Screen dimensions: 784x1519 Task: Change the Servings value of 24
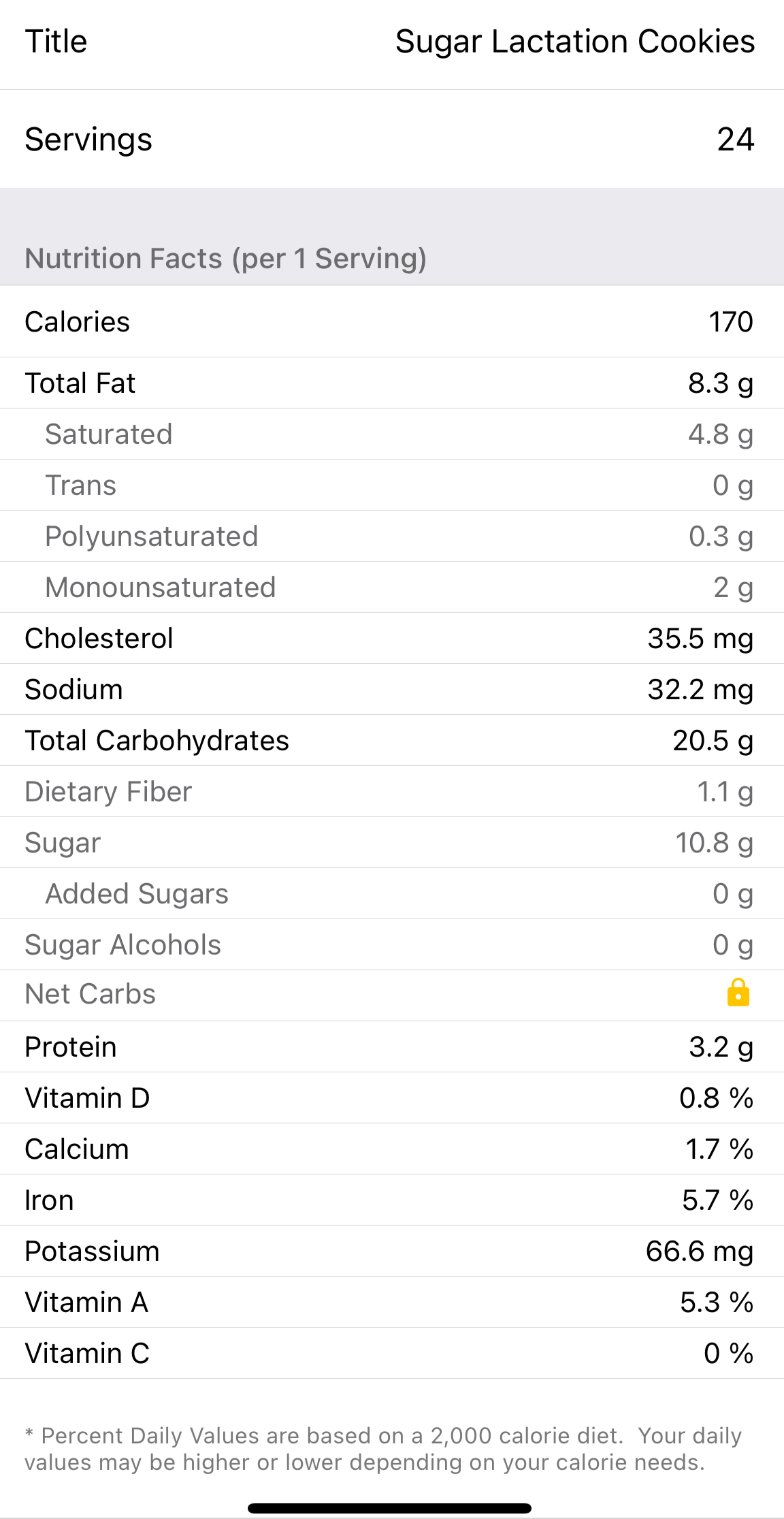[x=735, y=140]
